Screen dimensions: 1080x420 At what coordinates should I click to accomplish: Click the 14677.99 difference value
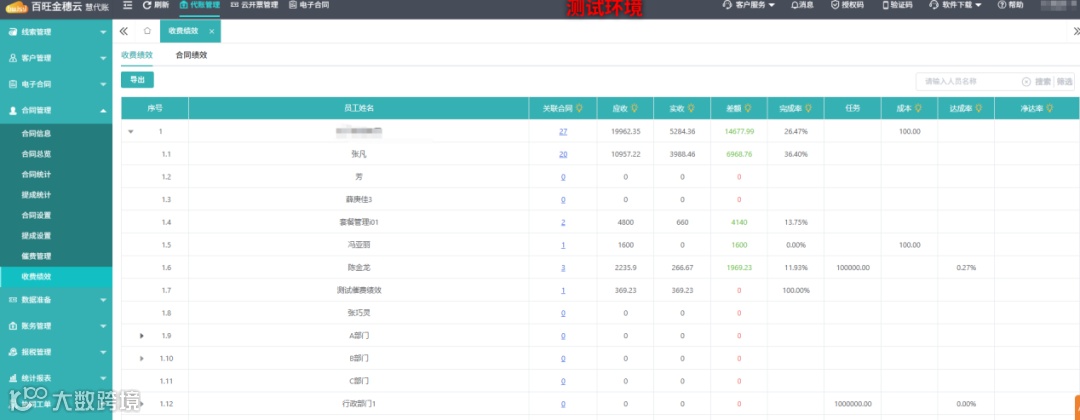point(739,132)
